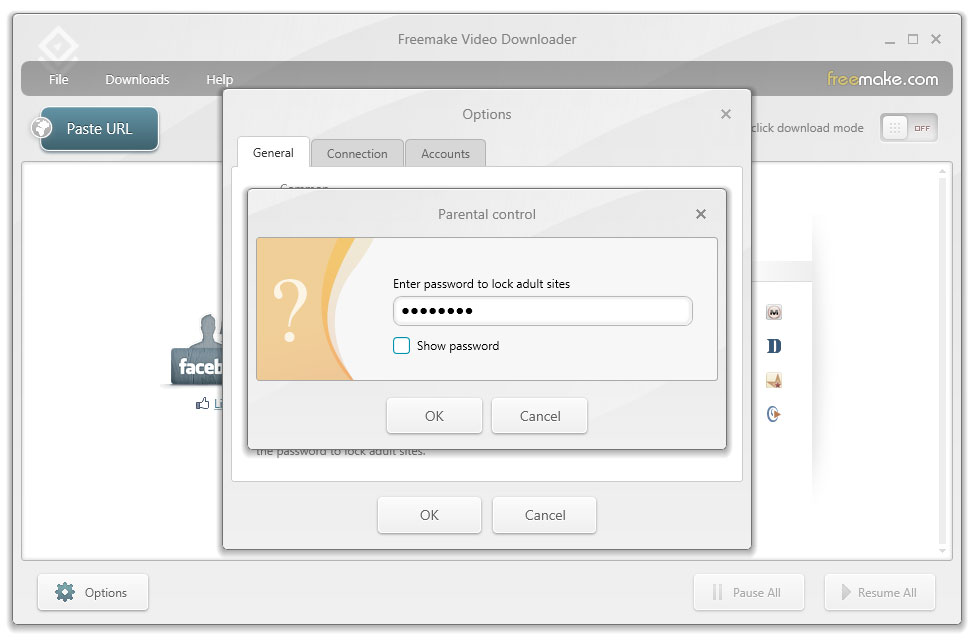Click the main window vertical scrollbar

942,361
